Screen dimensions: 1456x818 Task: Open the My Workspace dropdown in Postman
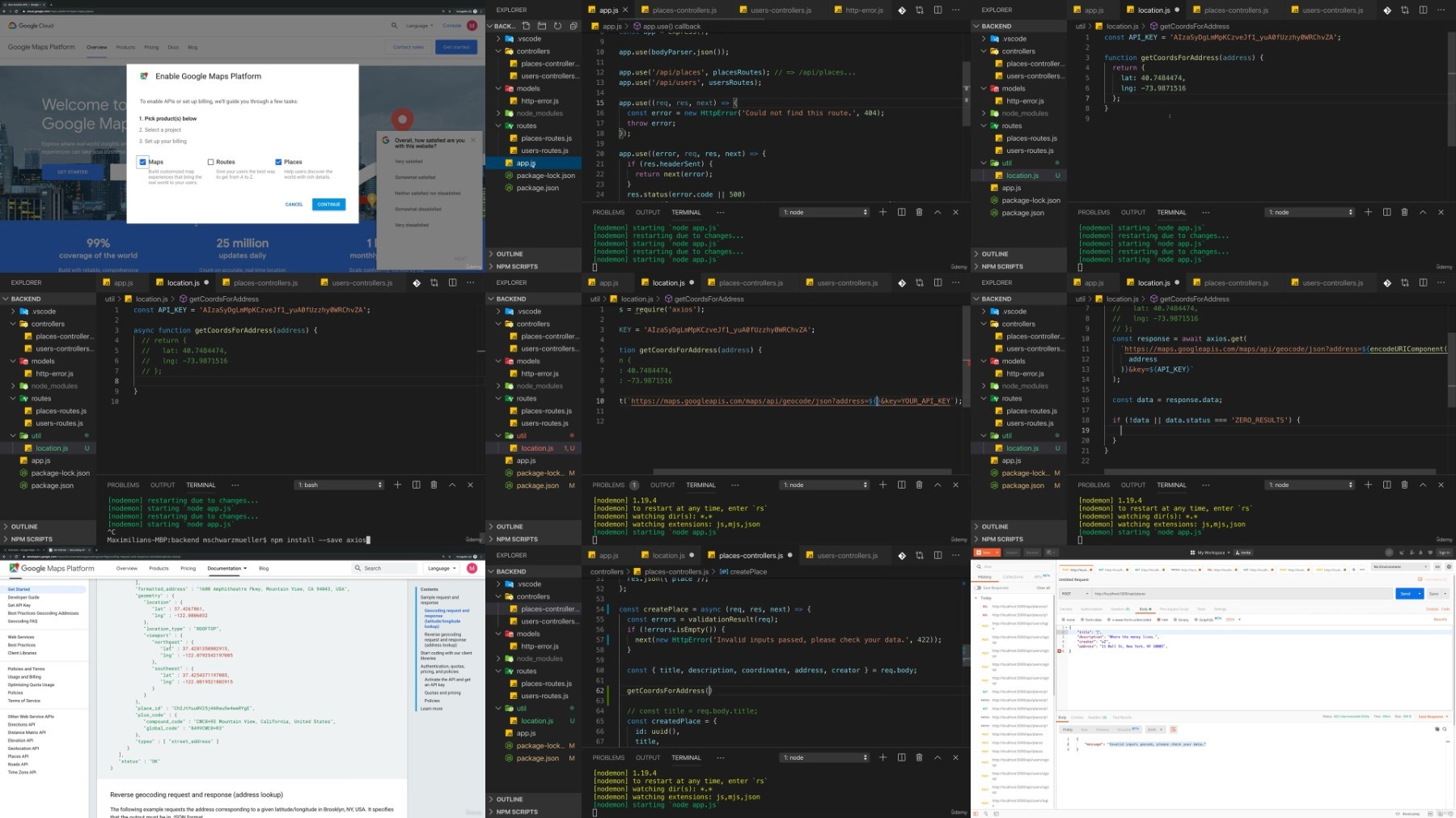pyautogui.click(x=1210, y=553)
